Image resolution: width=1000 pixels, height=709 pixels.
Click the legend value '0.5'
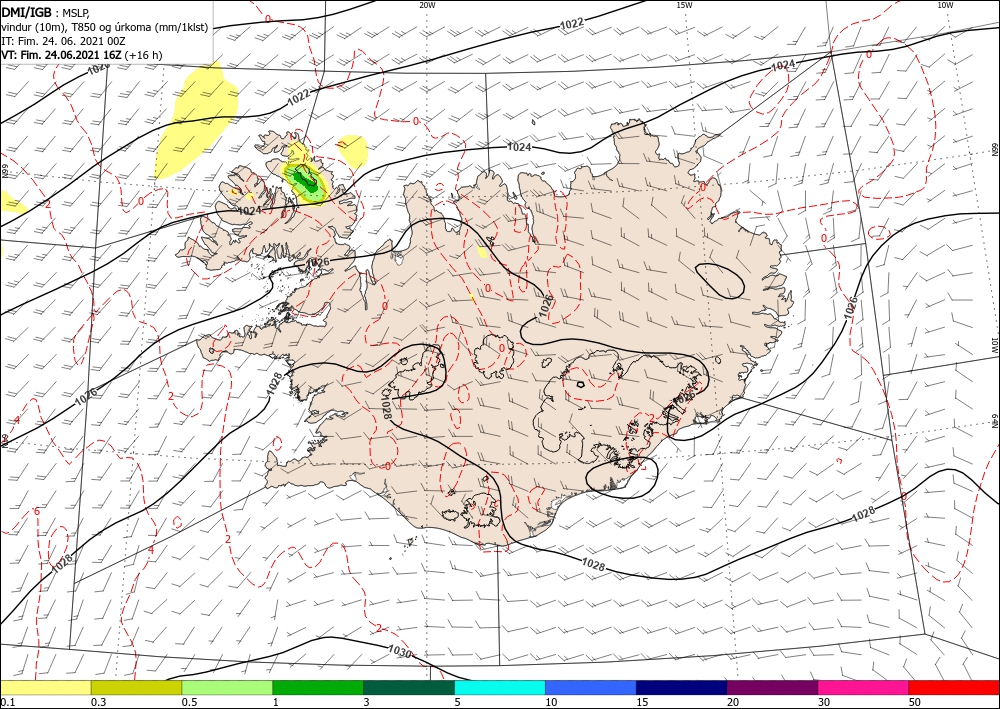(x=189, y=702)
